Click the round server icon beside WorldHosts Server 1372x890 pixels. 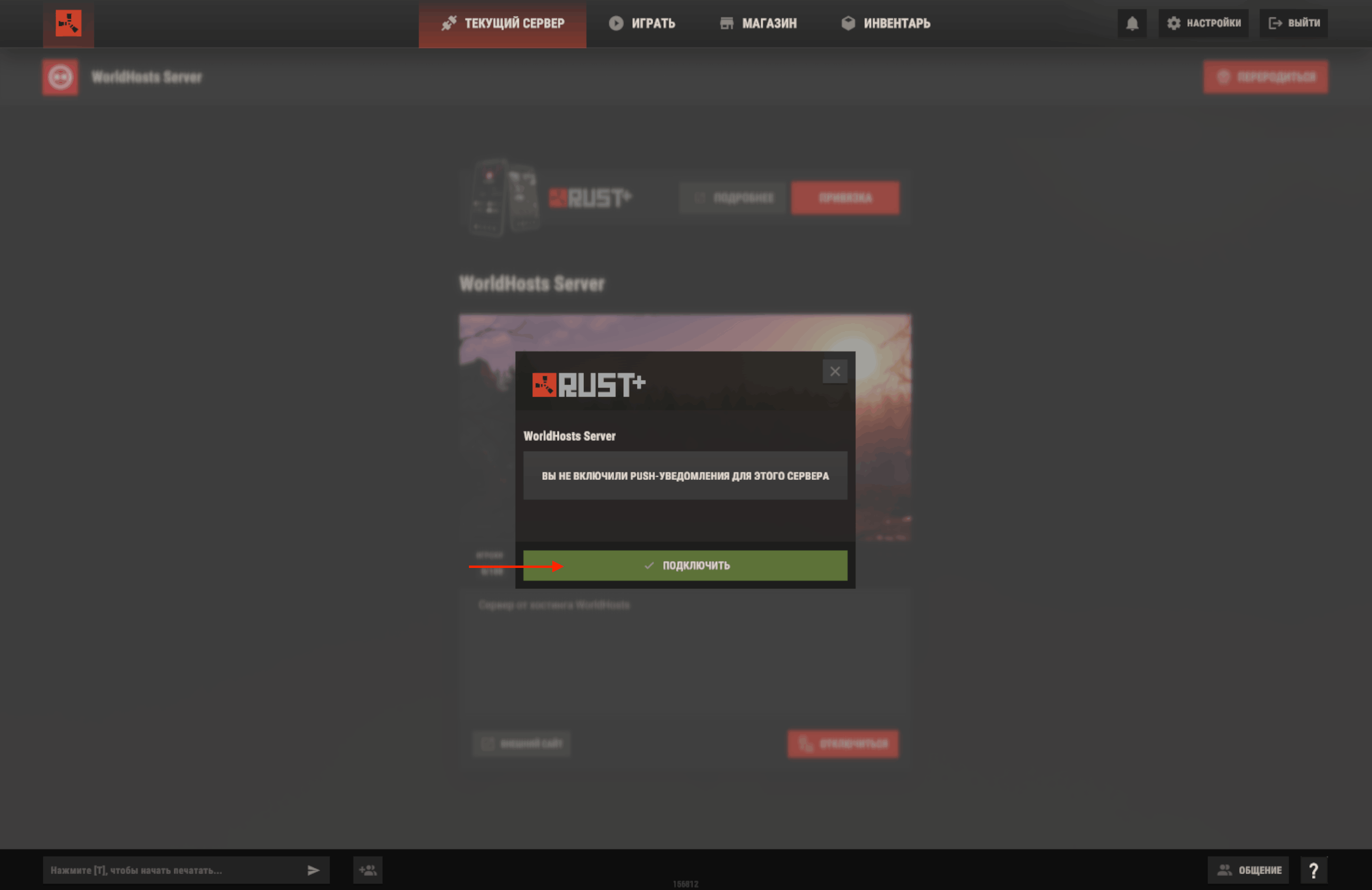pos(60,77)
